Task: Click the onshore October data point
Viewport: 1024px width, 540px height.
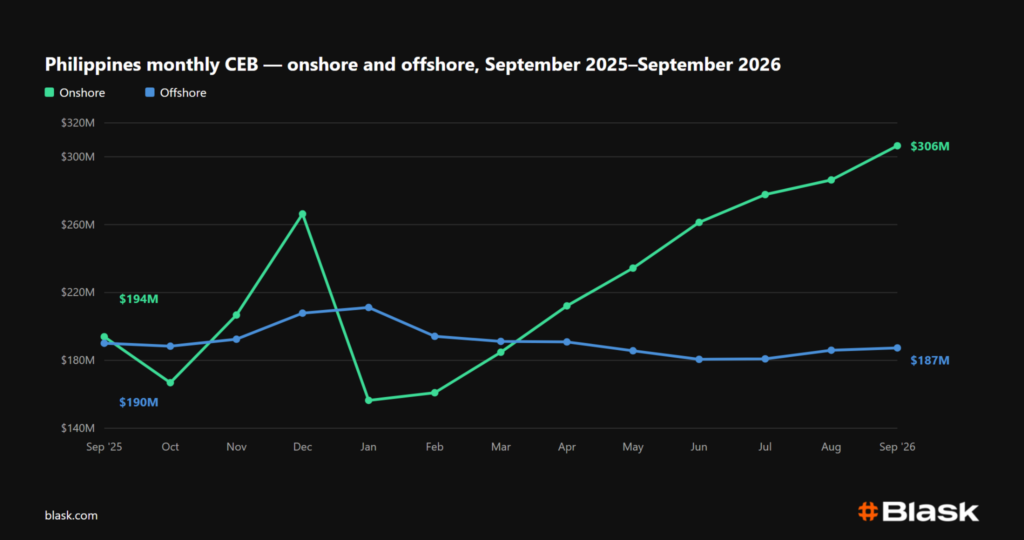Action: coord(170,383)
